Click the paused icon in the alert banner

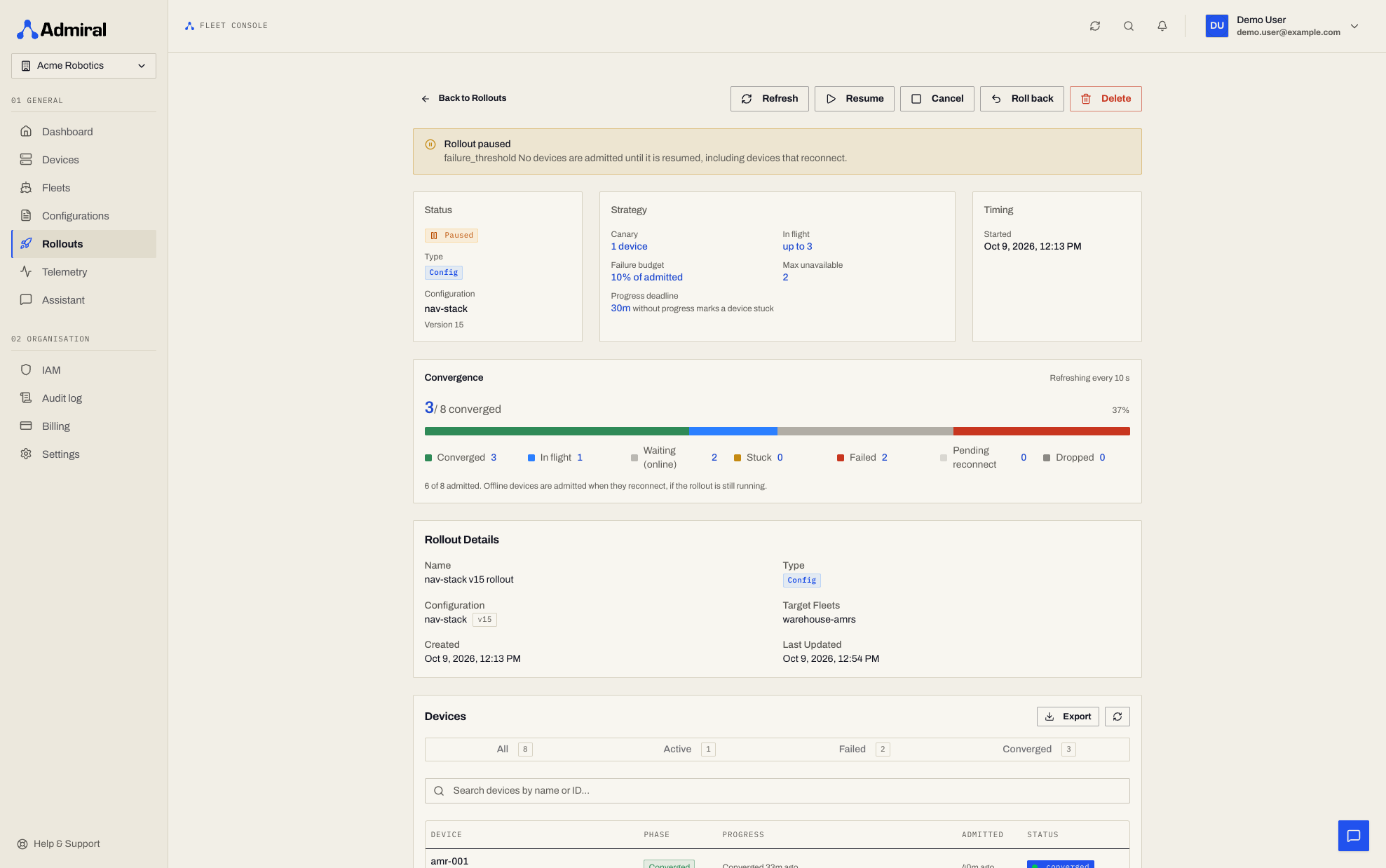[430, 144]
